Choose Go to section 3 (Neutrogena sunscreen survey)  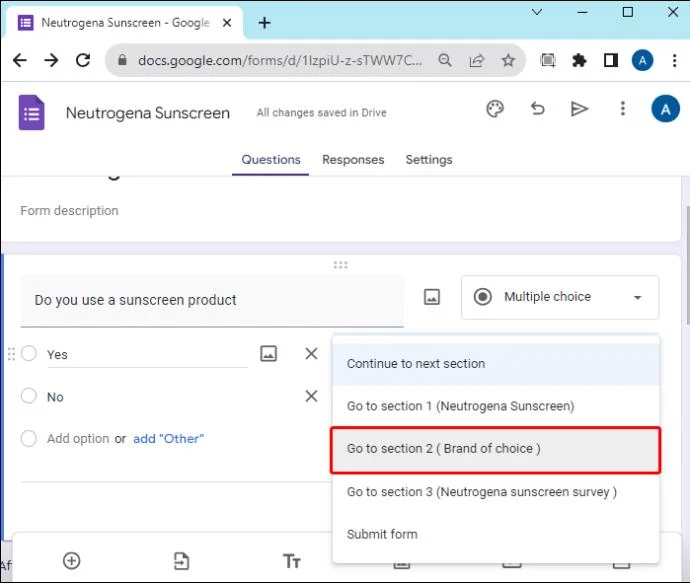pos(496,492)
